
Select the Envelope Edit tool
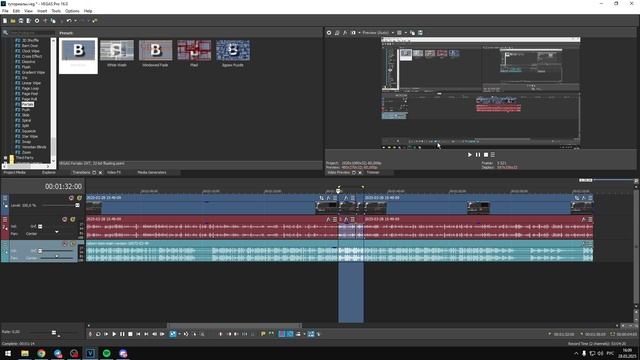[x=186, y=334]
